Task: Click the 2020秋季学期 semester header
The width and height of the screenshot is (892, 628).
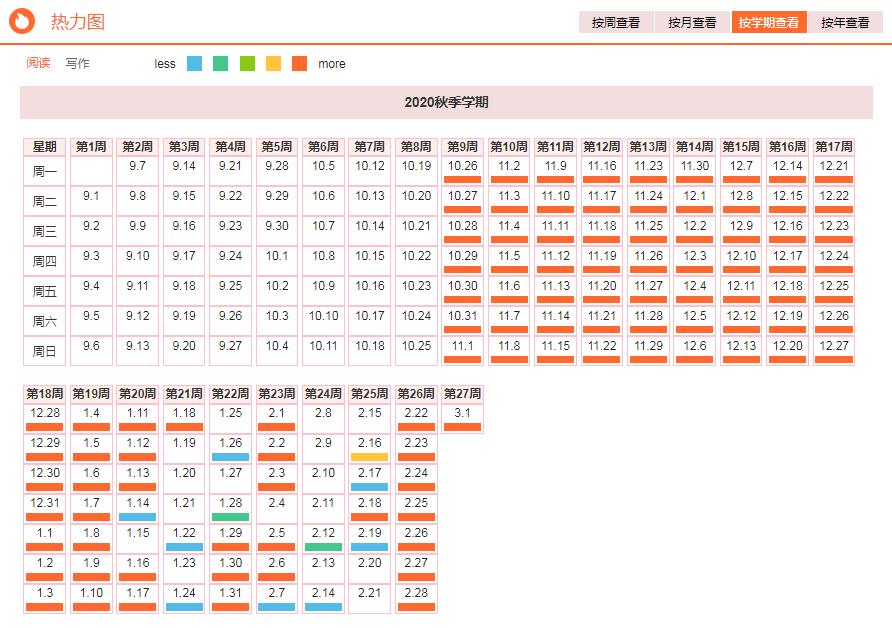Action: pyautogui.click(x=446, y=102)
